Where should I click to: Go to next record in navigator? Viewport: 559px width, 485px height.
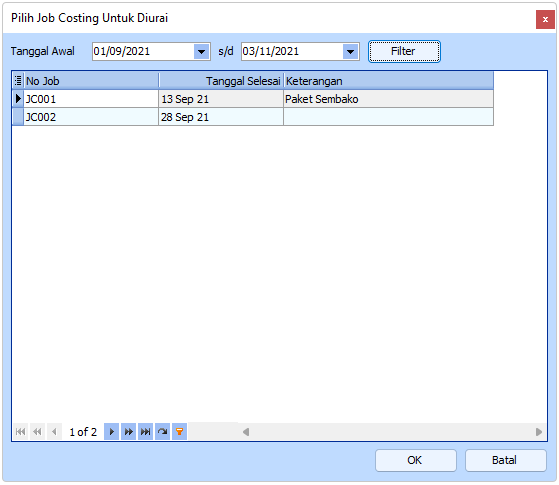(x=112, y=432)
